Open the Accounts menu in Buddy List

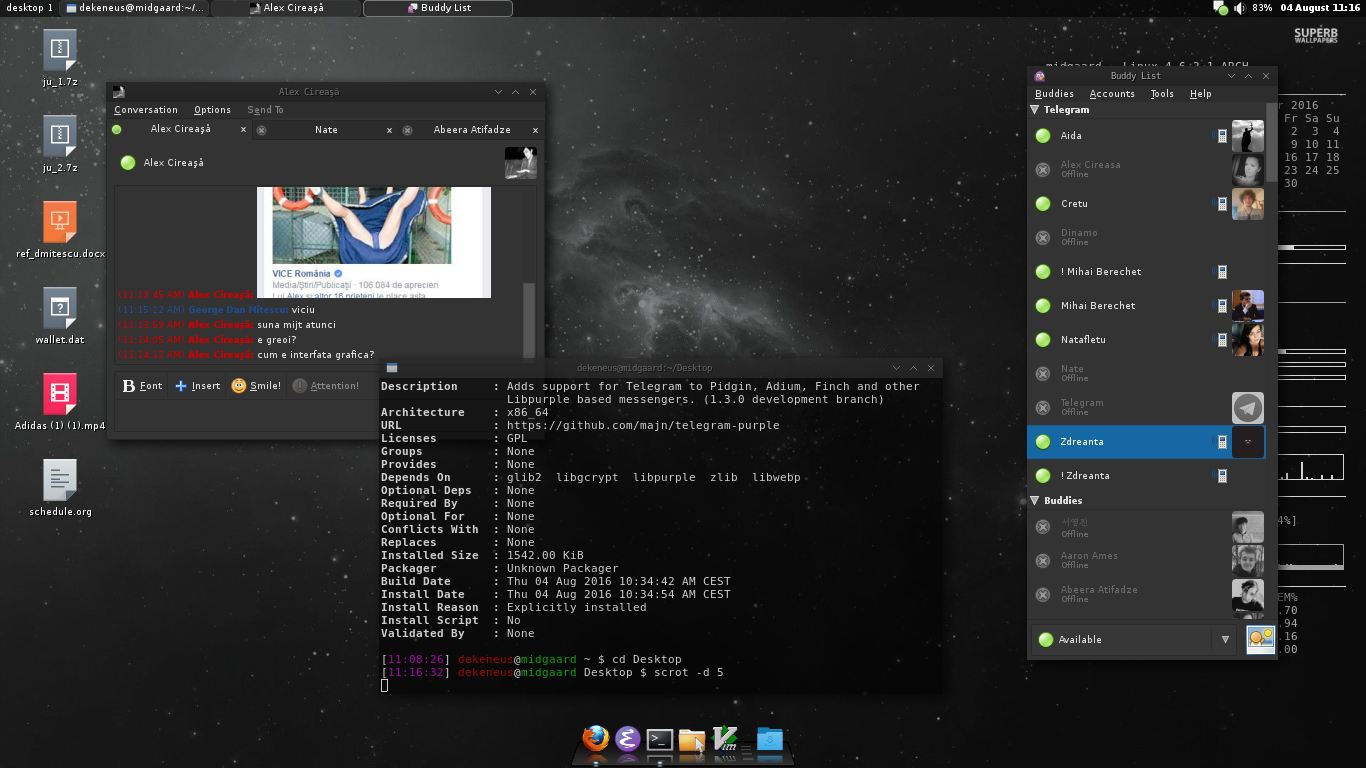click(x=1112, y=94)
